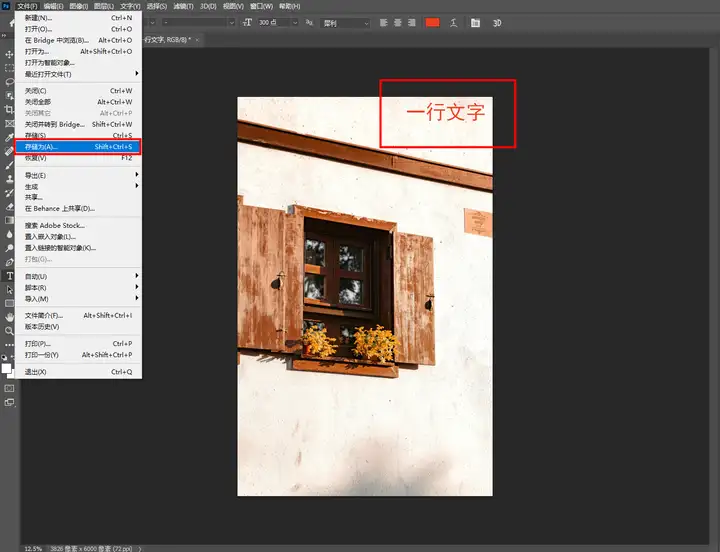The width and height of the screenshot is (720, 552).
Task: Open the Character and Paragraph panels icon
Action: (x=475, y=23)
